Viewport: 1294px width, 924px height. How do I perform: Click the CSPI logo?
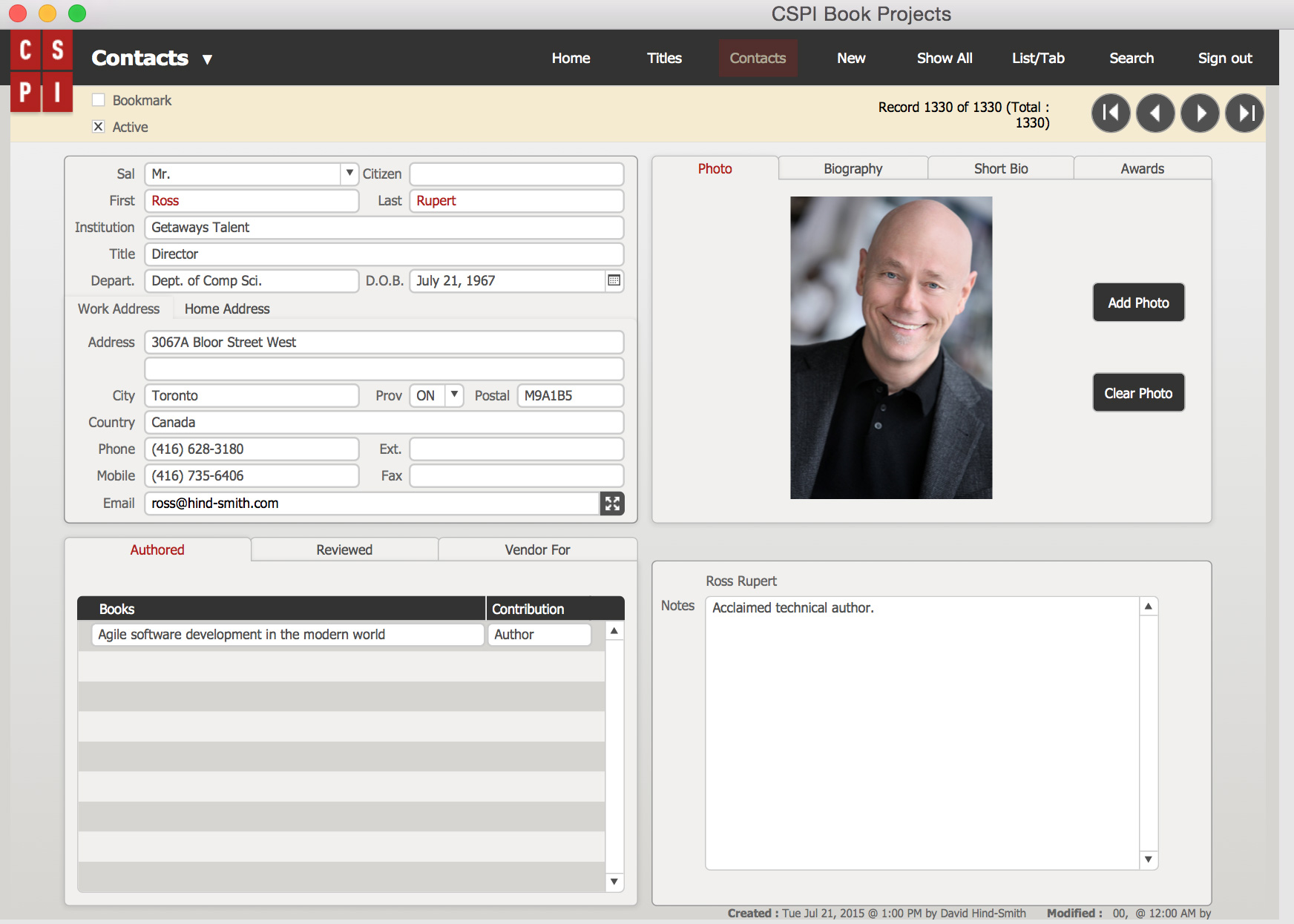pyautogui.click(x=42, y=69)
